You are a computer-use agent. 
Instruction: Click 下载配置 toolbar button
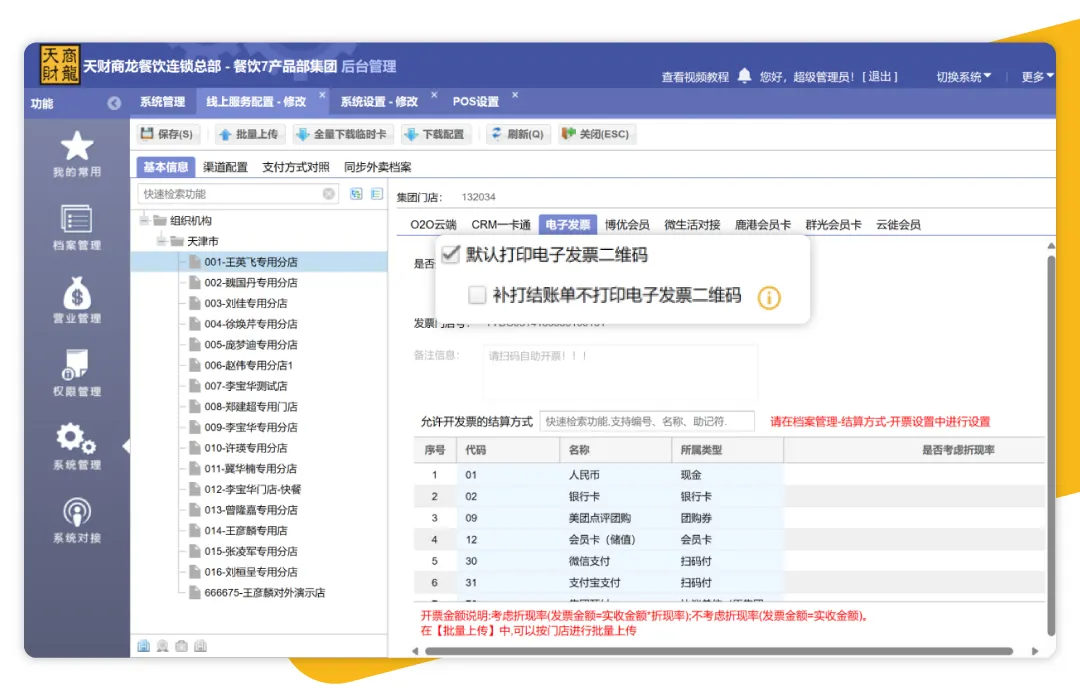coord(435,134)
